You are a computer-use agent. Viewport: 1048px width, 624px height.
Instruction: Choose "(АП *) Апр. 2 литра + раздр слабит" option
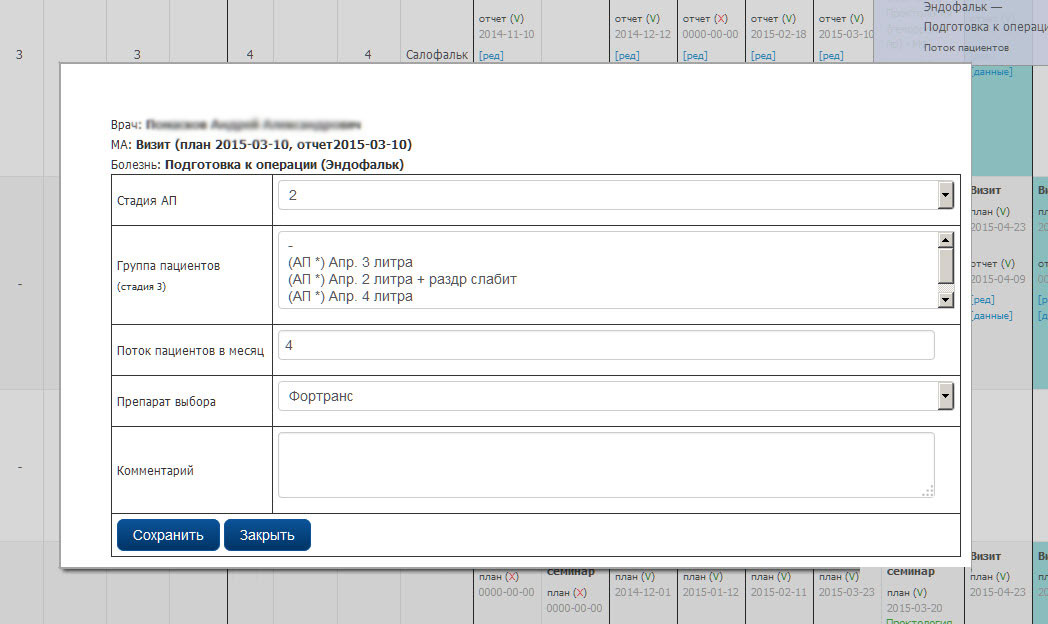401,280
